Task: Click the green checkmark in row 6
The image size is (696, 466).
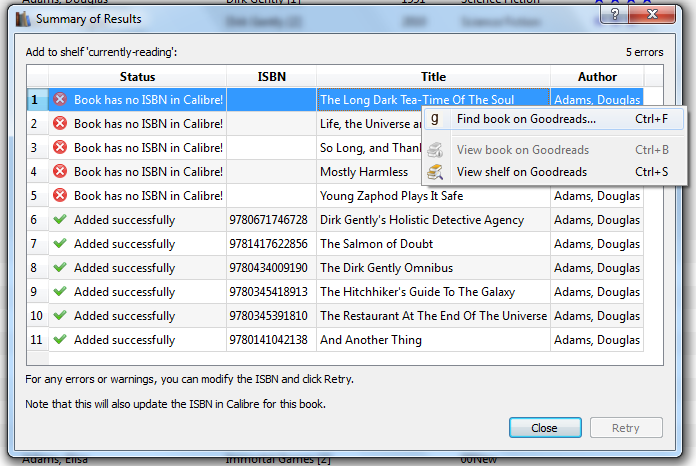Action: 60,219
